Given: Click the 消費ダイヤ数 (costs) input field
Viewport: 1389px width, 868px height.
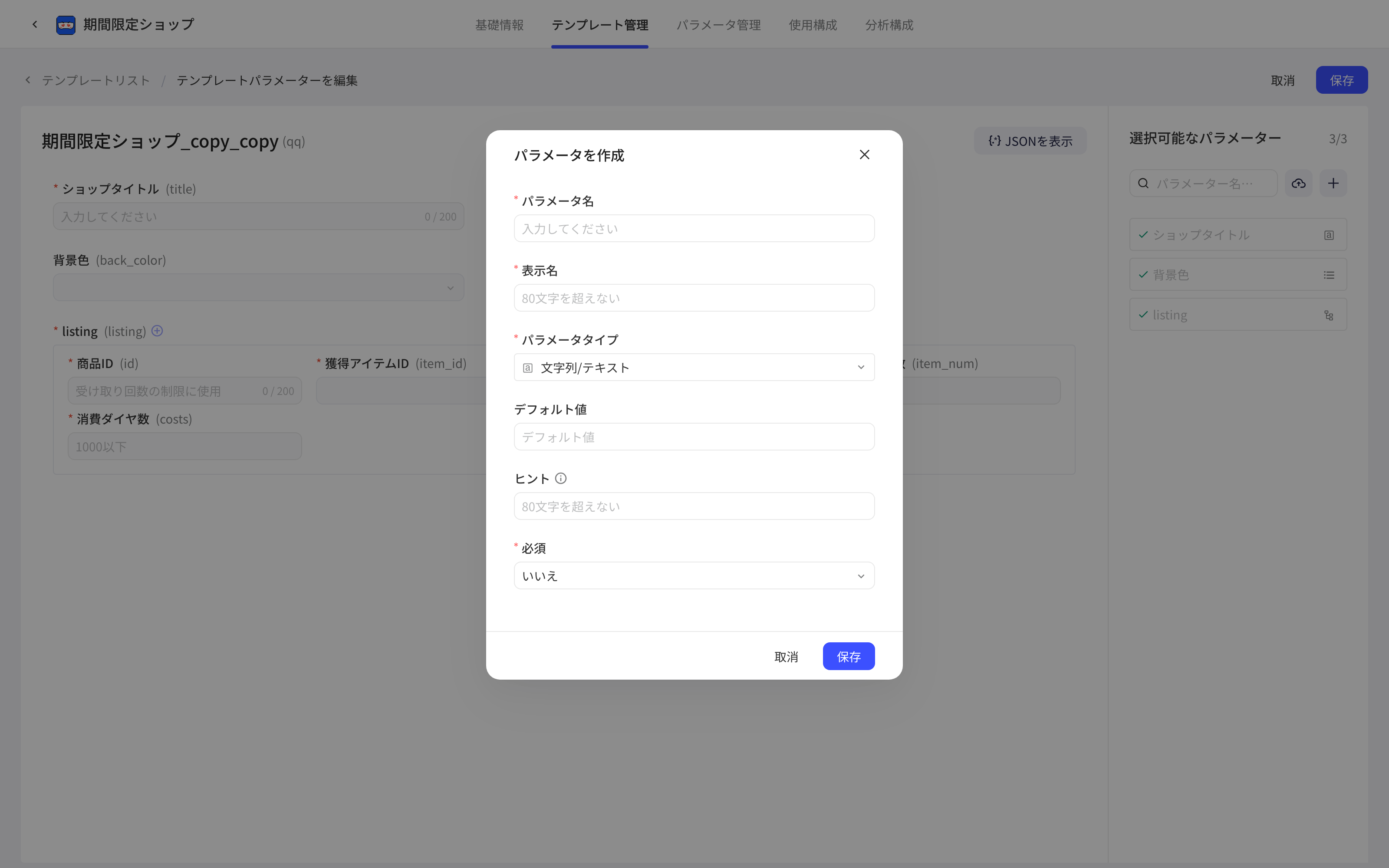Looking at the screenshot, I should point(184,447).
